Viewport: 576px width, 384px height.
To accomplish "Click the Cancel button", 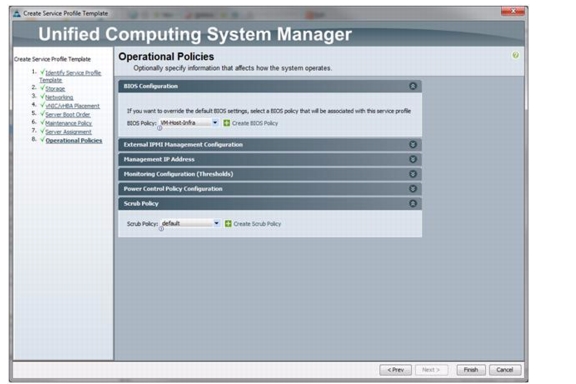I will coord(505,370).
